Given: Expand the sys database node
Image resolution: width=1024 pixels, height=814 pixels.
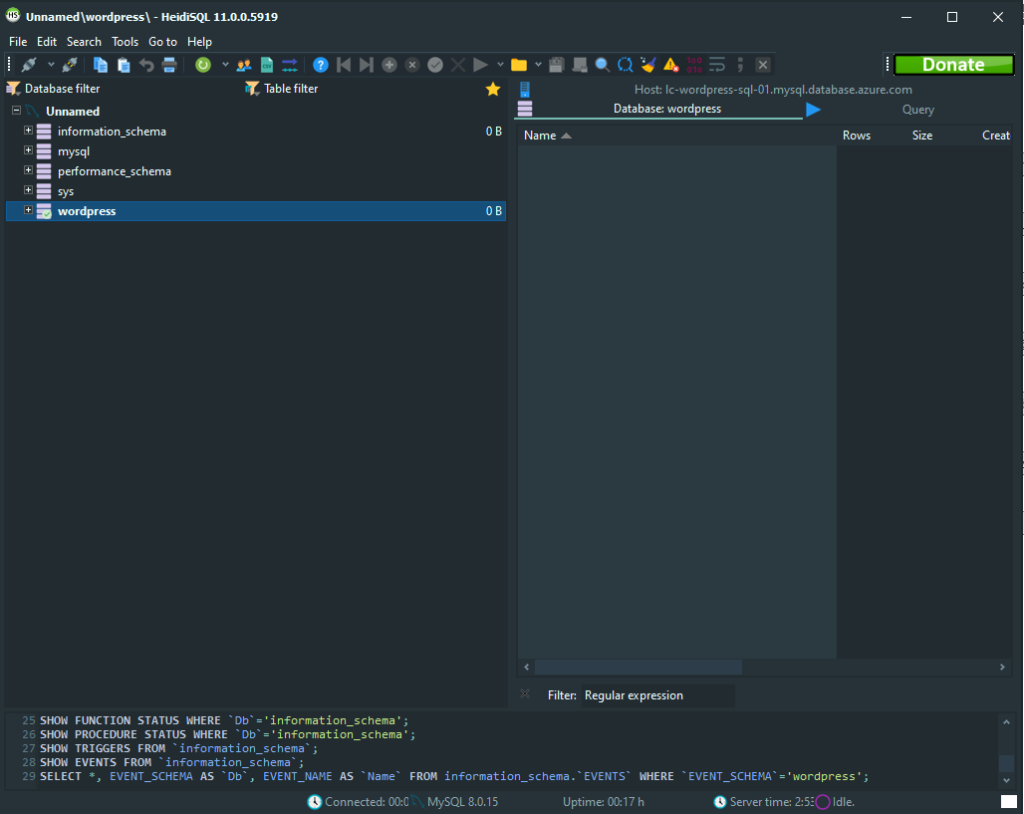Looking at the screenshot, I should (28, 190).
